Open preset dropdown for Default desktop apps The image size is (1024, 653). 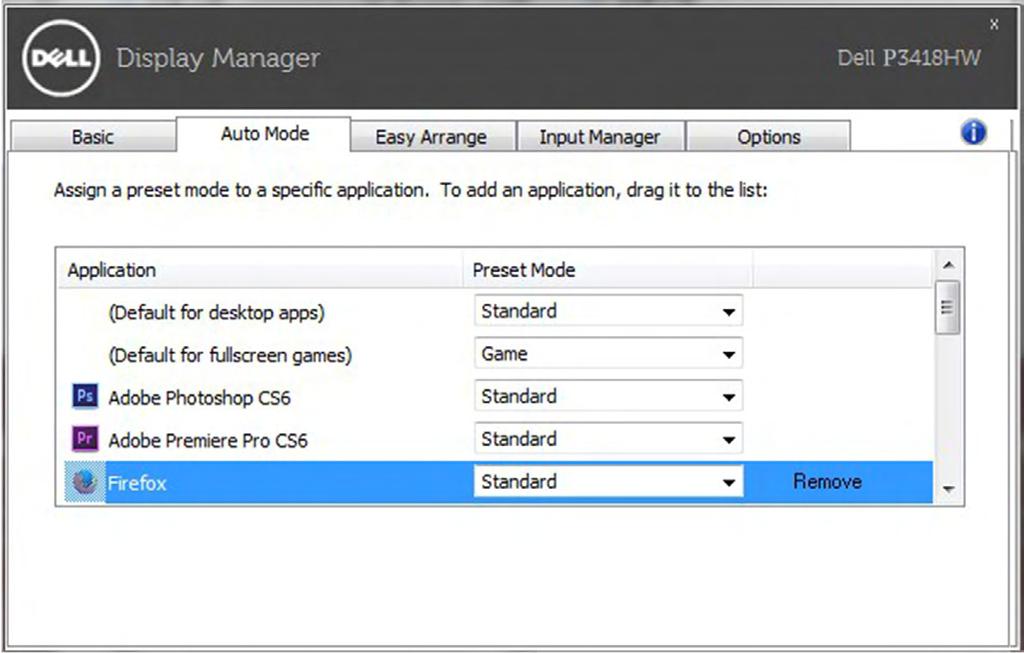coord(609,311)
